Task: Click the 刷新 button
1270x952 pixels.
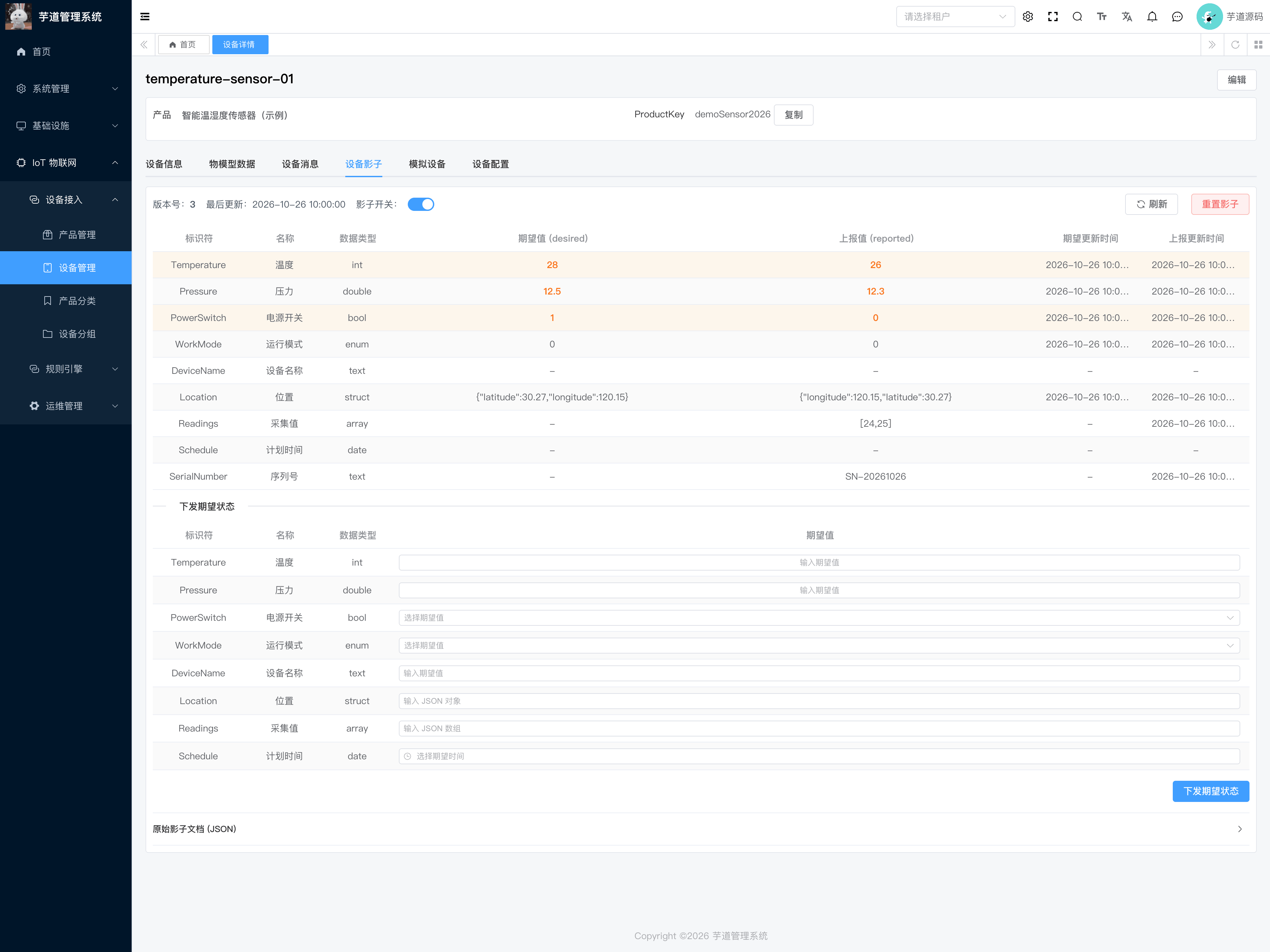Action: click(1151, 204)
